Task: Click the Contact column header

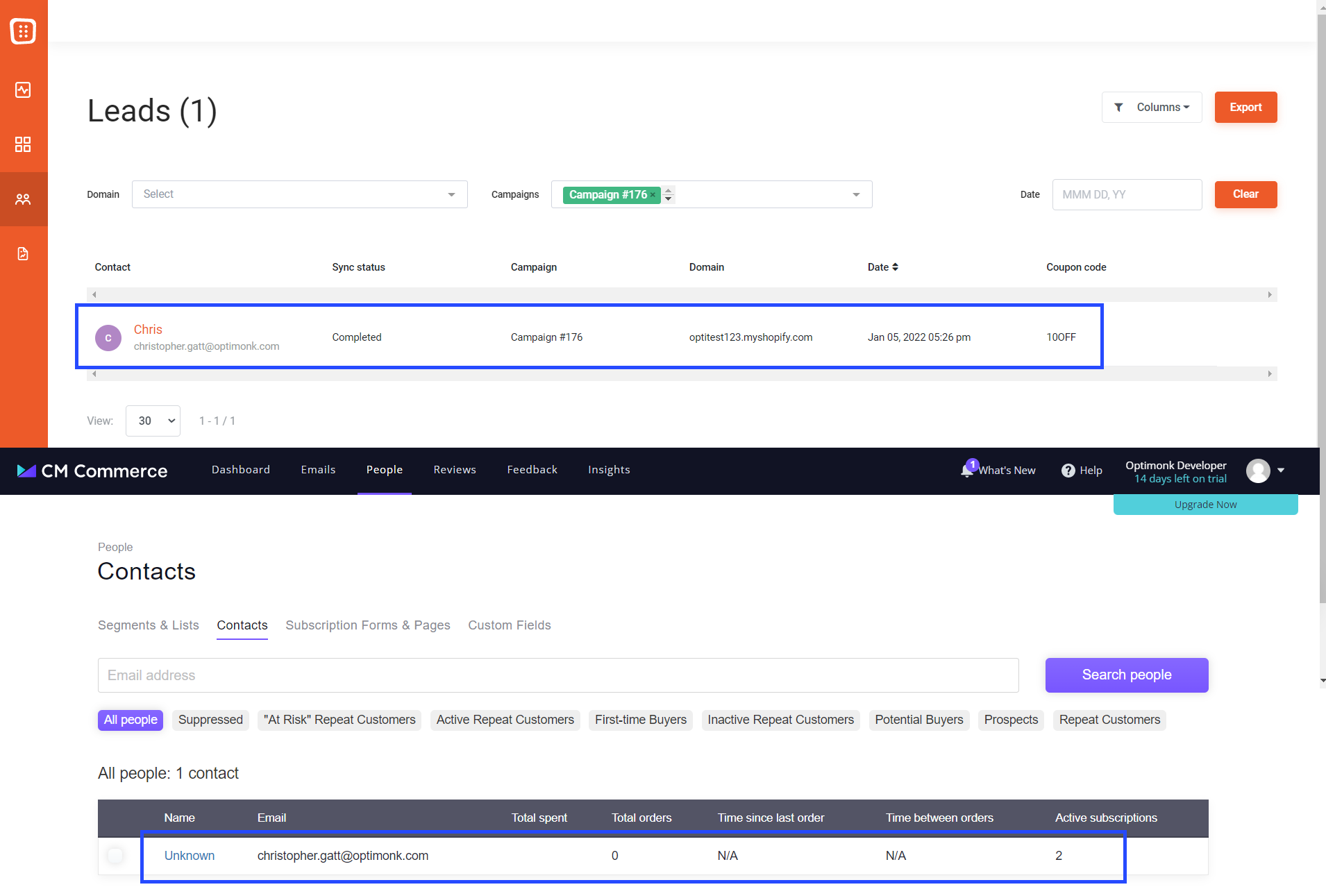Action: pos(112,267)
